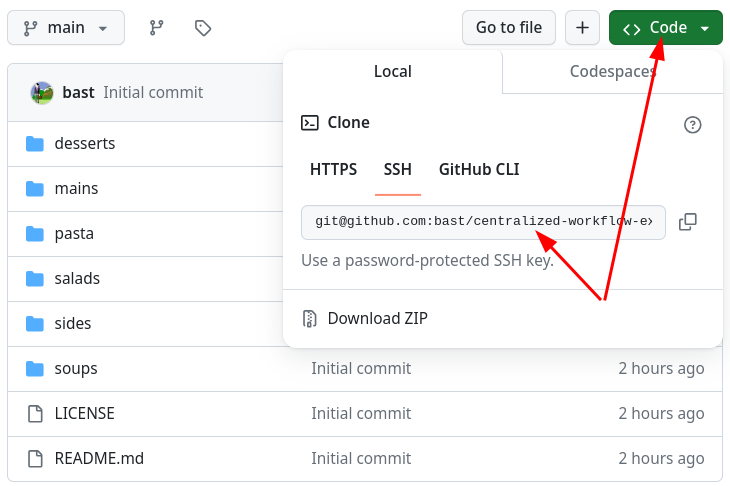Copy the SSH clone URL to clipboard
Viewport: 730px width, 486px height.
[x=688, y=222]
